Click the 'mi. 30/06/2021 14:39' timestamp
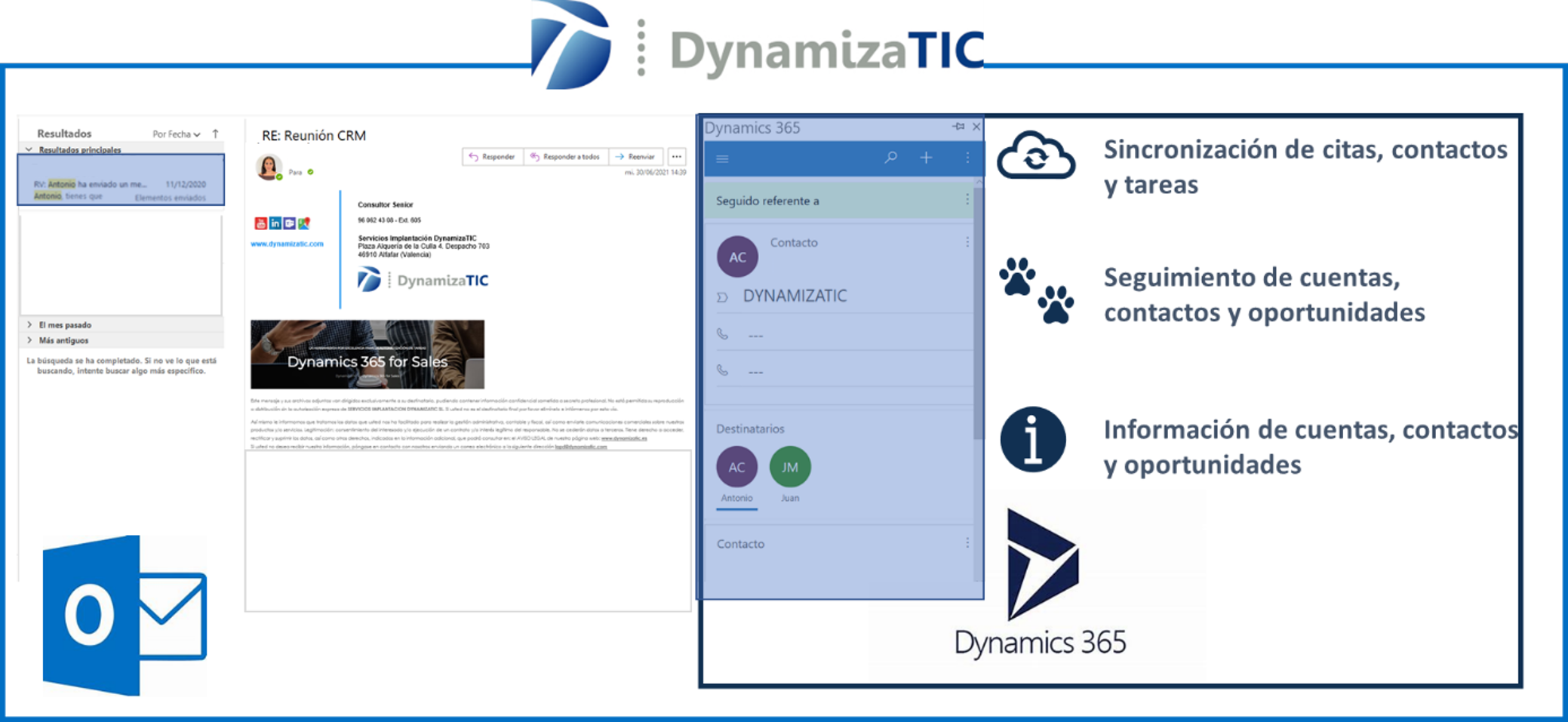The height and width of the screenshot is (722, 1568). [x=655, y=173]
